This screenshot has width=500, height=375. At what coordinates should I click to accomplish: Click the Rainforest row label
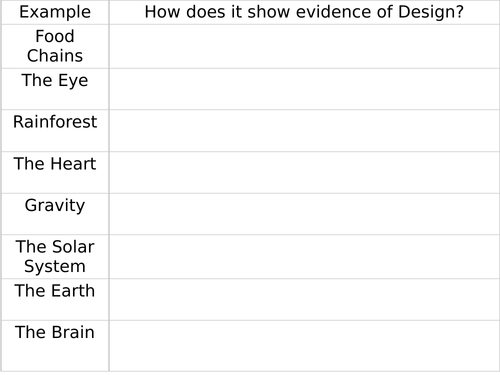coord(55,122)
